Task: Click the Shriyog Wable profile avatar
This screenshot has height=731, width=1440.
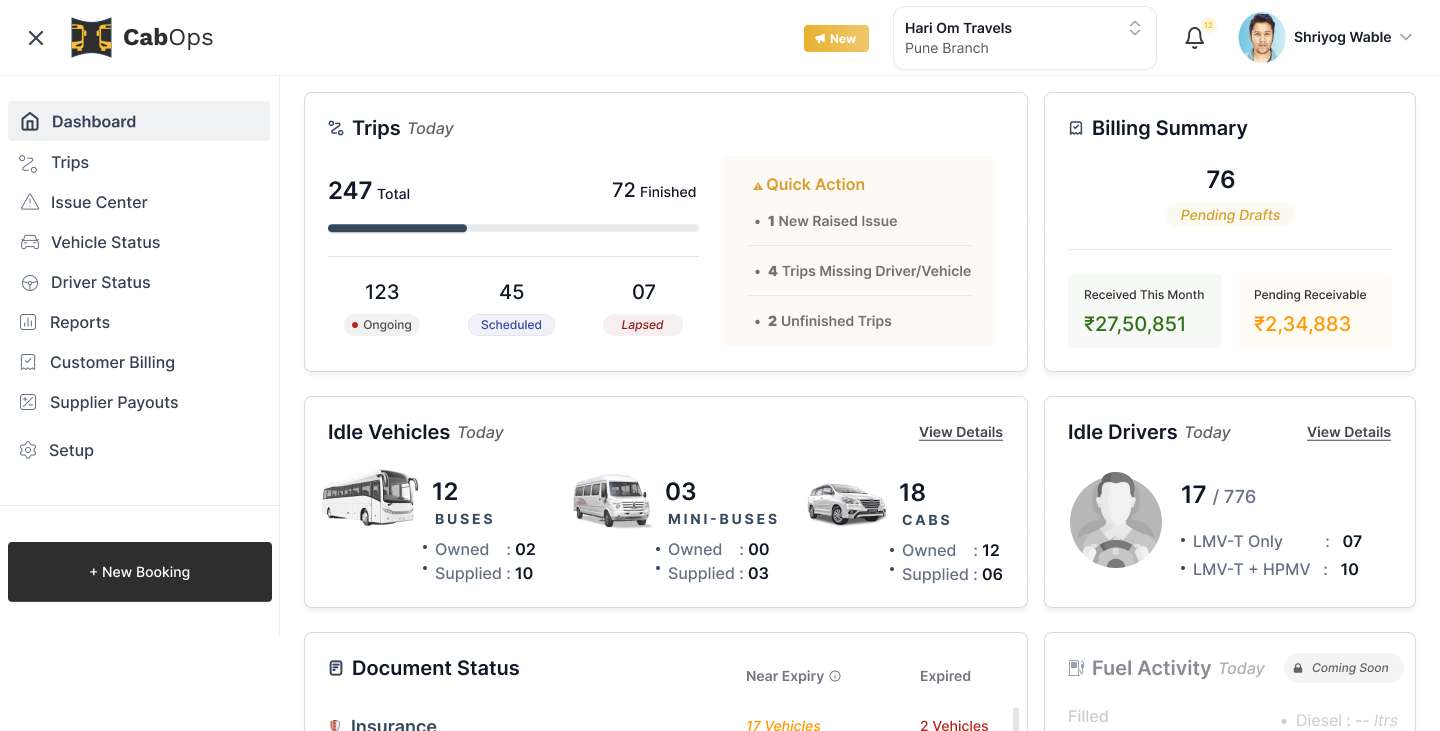Action: pyautogui.click(x=1261, y=38)
